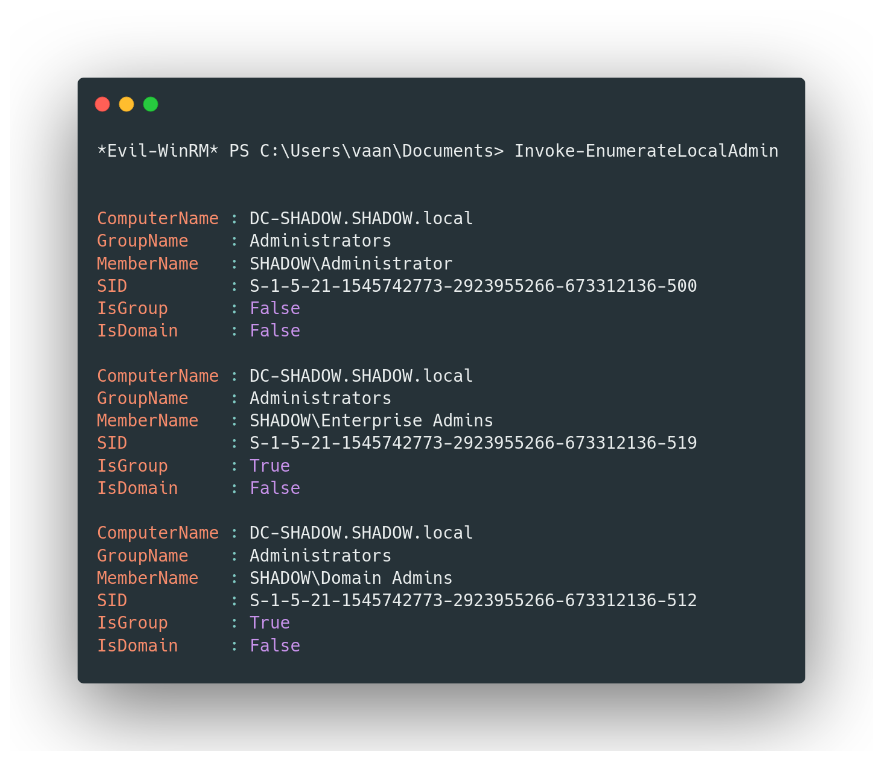Viewport: 882px width, 761px height.
Task: Click the SID value ending in 519
Action: coord(473,443)
